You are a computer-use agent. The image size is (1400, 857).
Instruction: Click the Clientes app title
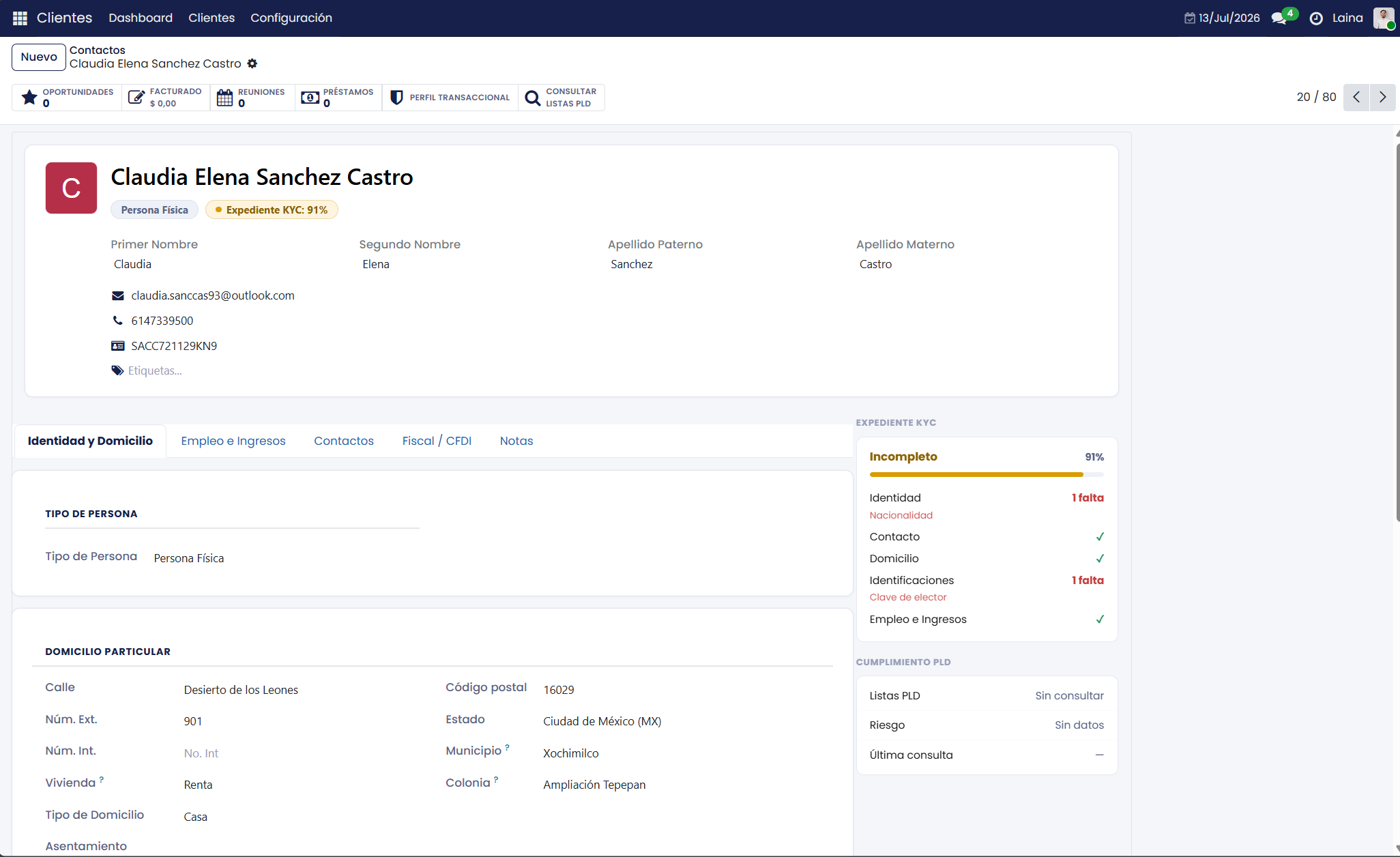click(64, 18)
